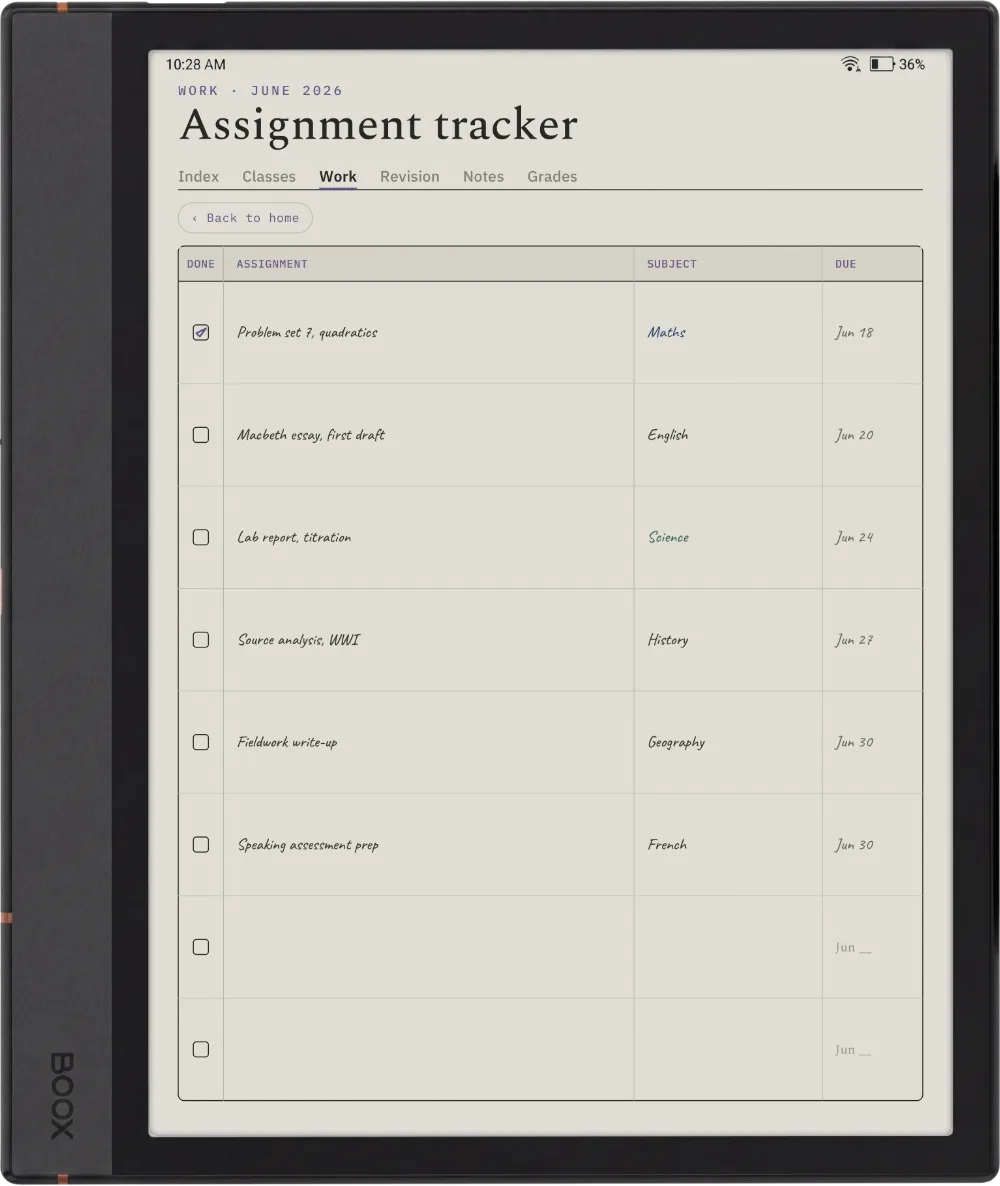Tap the WORK · JUNE 2026 heading
The image size is (1000, 1186).
pyautogui.click(x=260, y=91)
